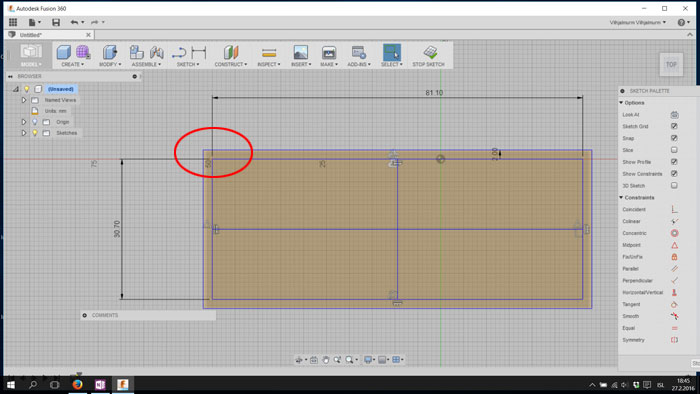Viewport: 700px width, 394px height.
Task: Select the Create Form purple sculpt tool
Action: coord(83,52)
